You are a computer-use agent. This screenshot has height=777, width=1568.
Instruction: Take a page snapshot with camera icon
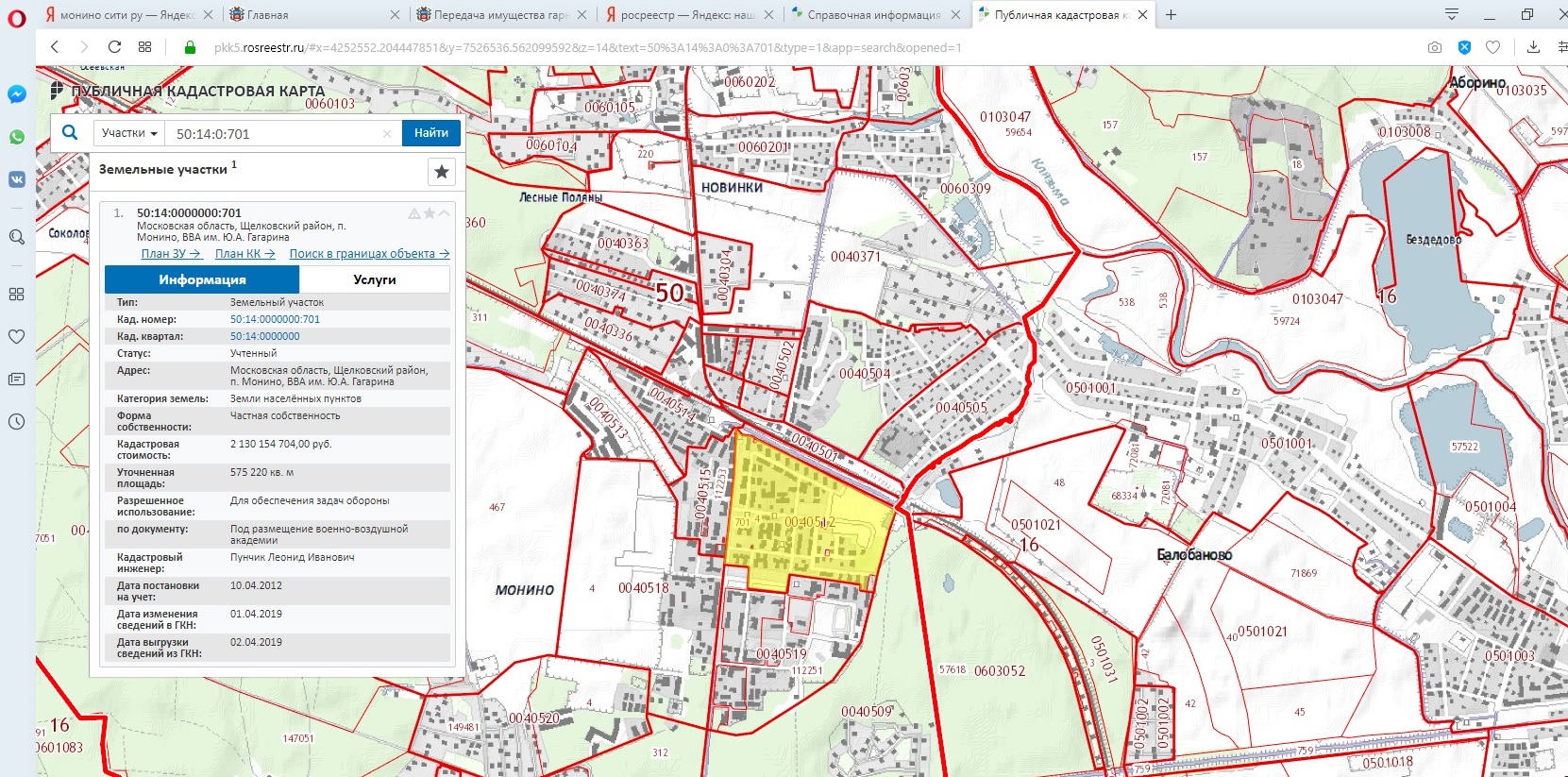(x=1435, y=47)
